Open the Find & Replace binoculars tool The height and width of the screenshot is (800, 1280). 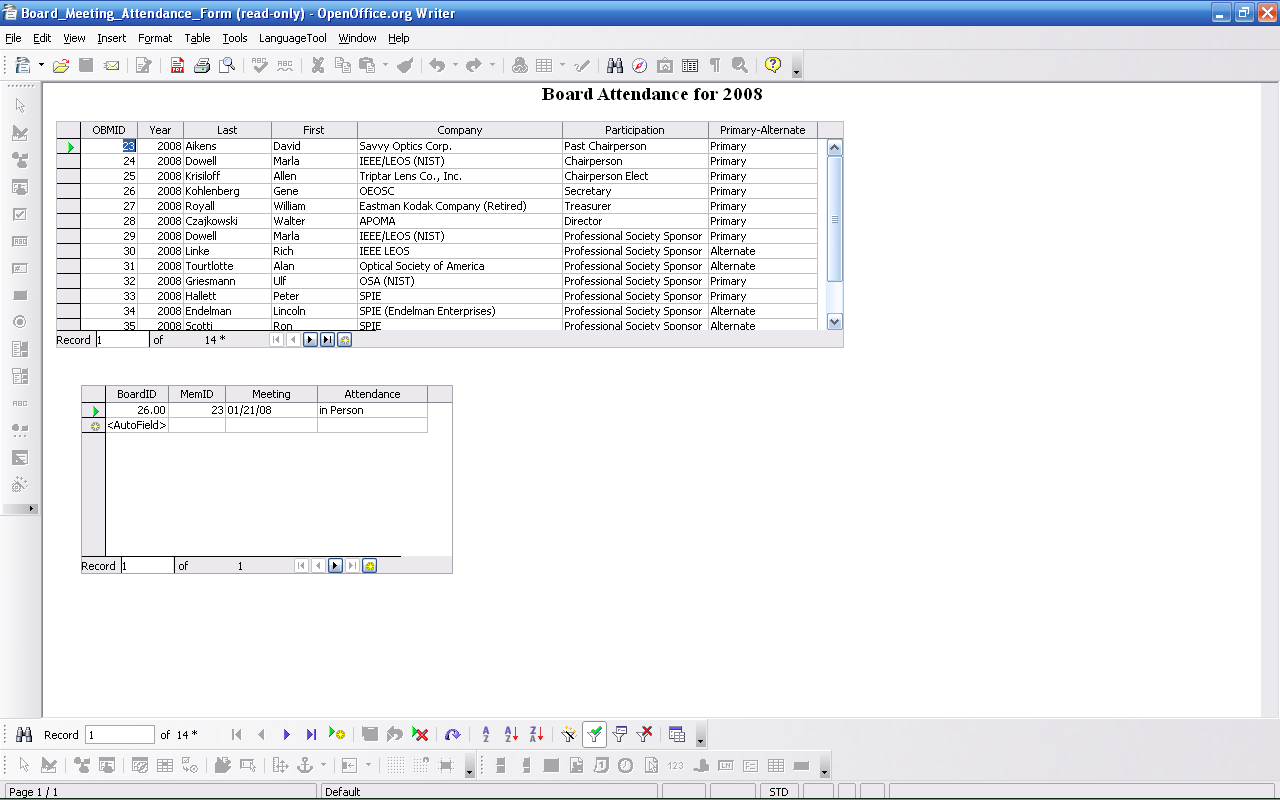pyautogui.click(x=615, y=65)
